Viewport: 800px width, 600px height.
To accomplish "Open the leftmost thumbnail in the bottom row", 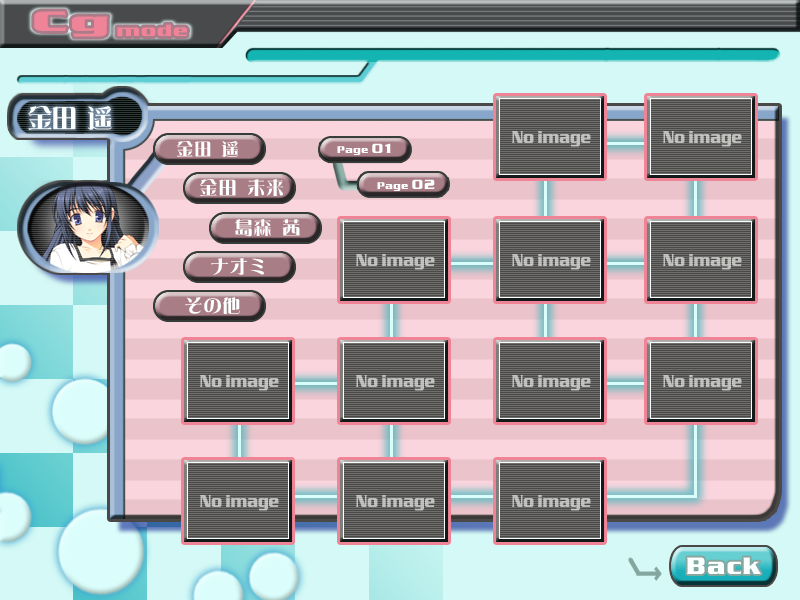I will point(238,501).
